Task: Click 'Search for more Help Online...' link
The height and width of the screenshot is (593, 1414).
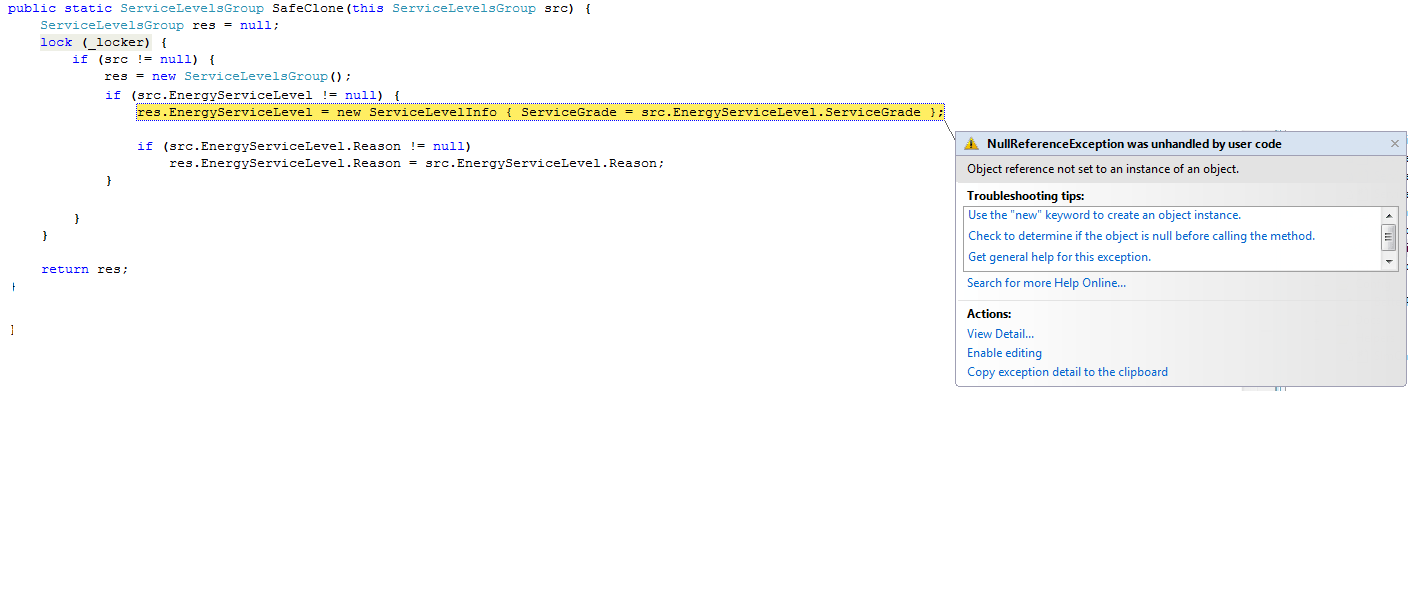Action: pyautogui.click(x=1046, y=283)
